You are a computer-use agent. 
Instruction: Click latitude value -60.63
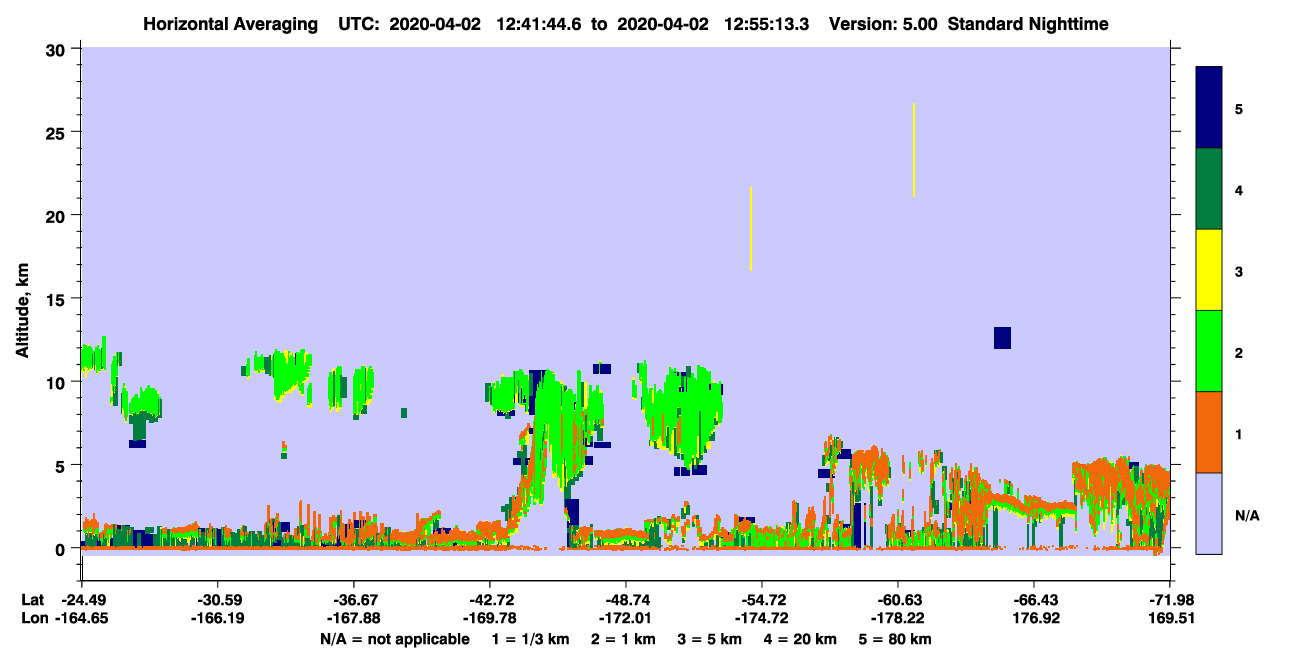tap(898, 600)
